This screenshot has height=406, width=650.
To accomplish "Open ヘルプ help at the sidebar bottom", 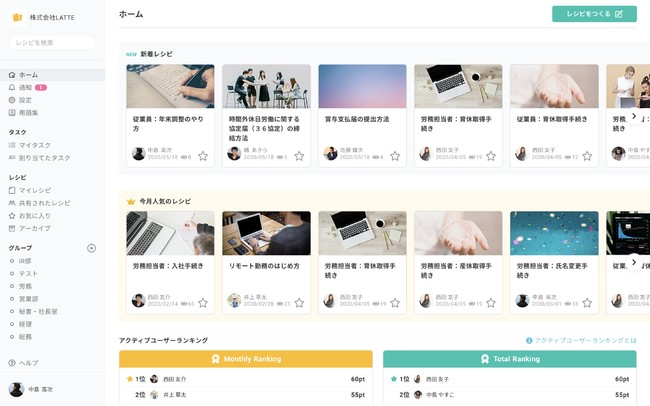I will [x=28, y=363].
